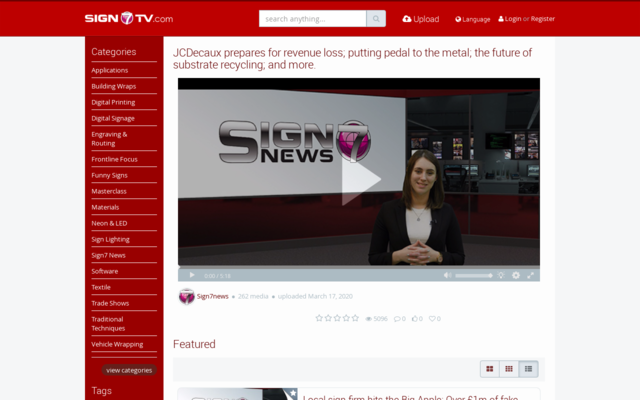The height and width of the screenshot is (400, 640).
Task: Open the Sign7 News category
Action: [109, 255]
